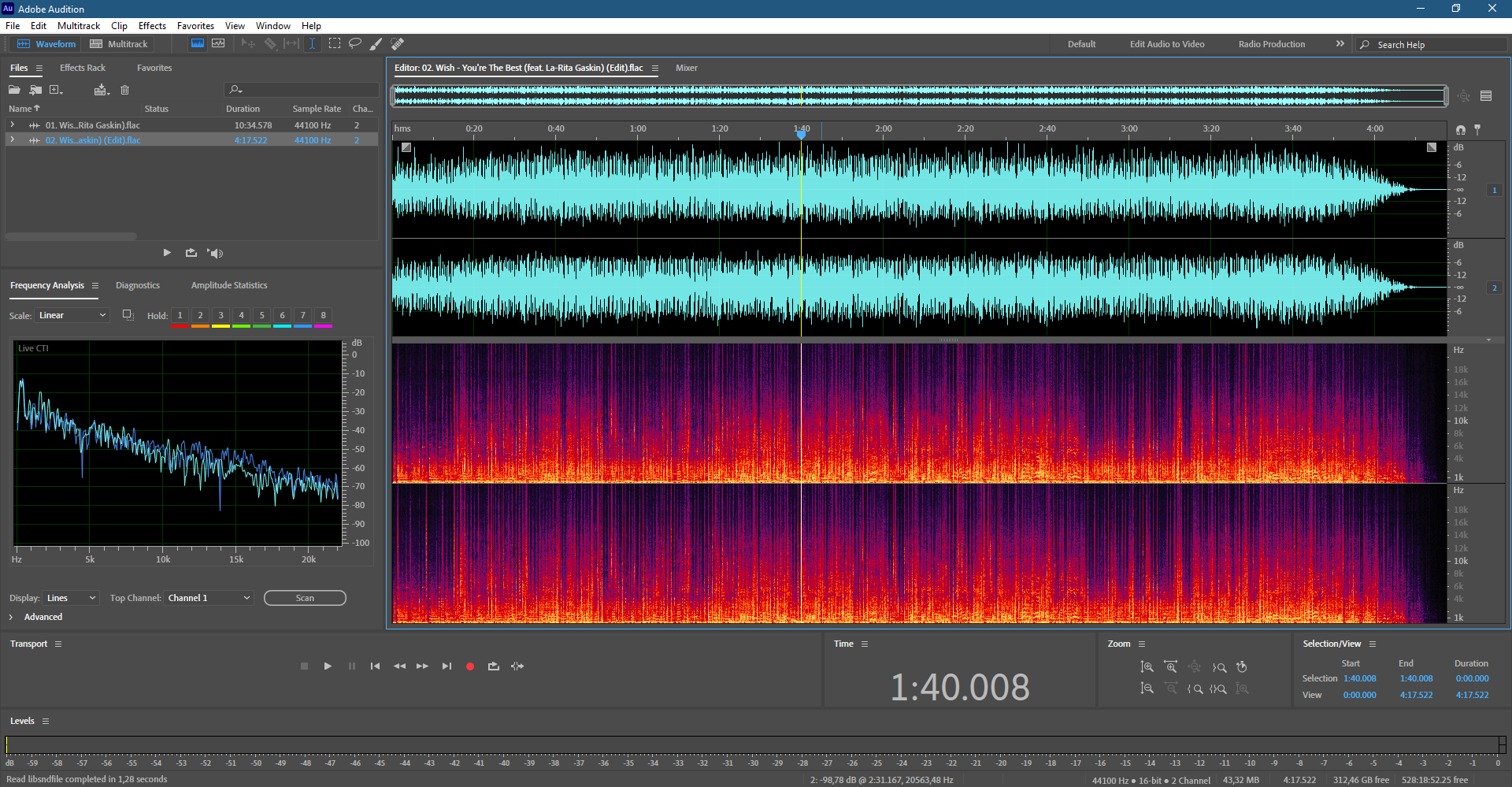Screen dimensions: 1512x787
Task: Toggle Hold button 8
Action: pos(324,315)
